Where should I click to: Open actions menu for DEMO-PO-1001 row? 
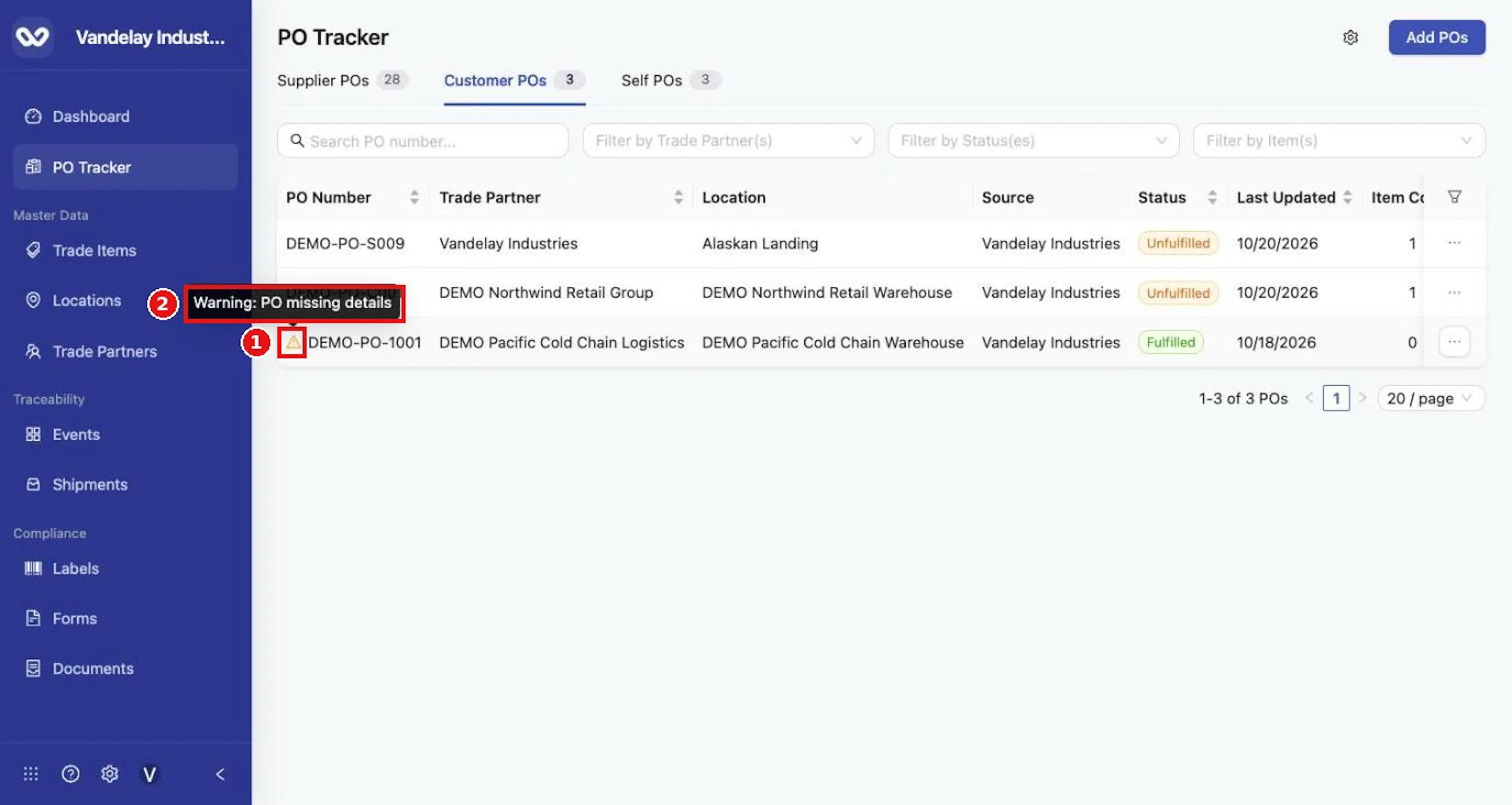[x=1454, y=342]
